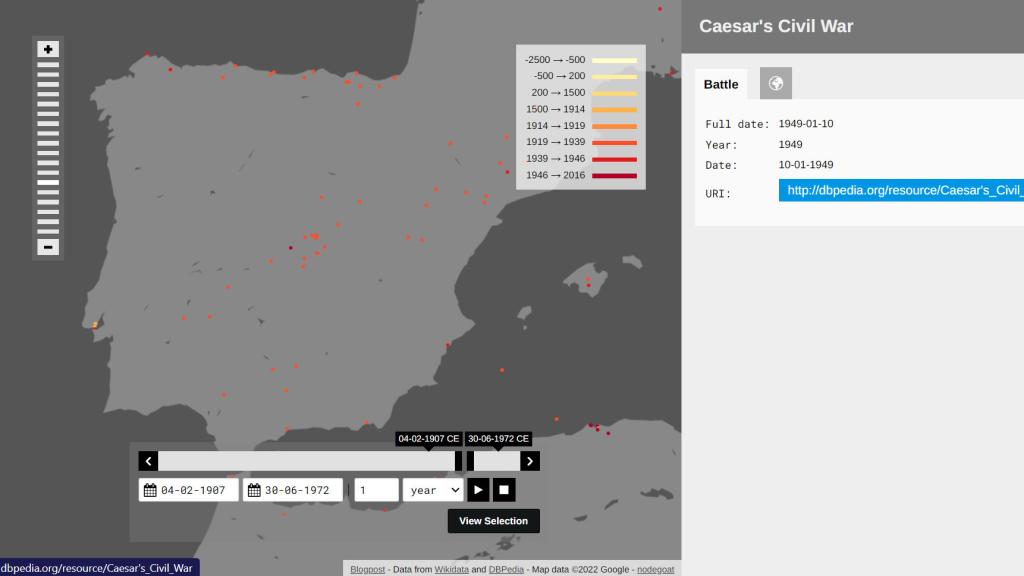Screen dimensions: 1024x576
Task: Click the zoom out minus button
Action: click(48, 247)
